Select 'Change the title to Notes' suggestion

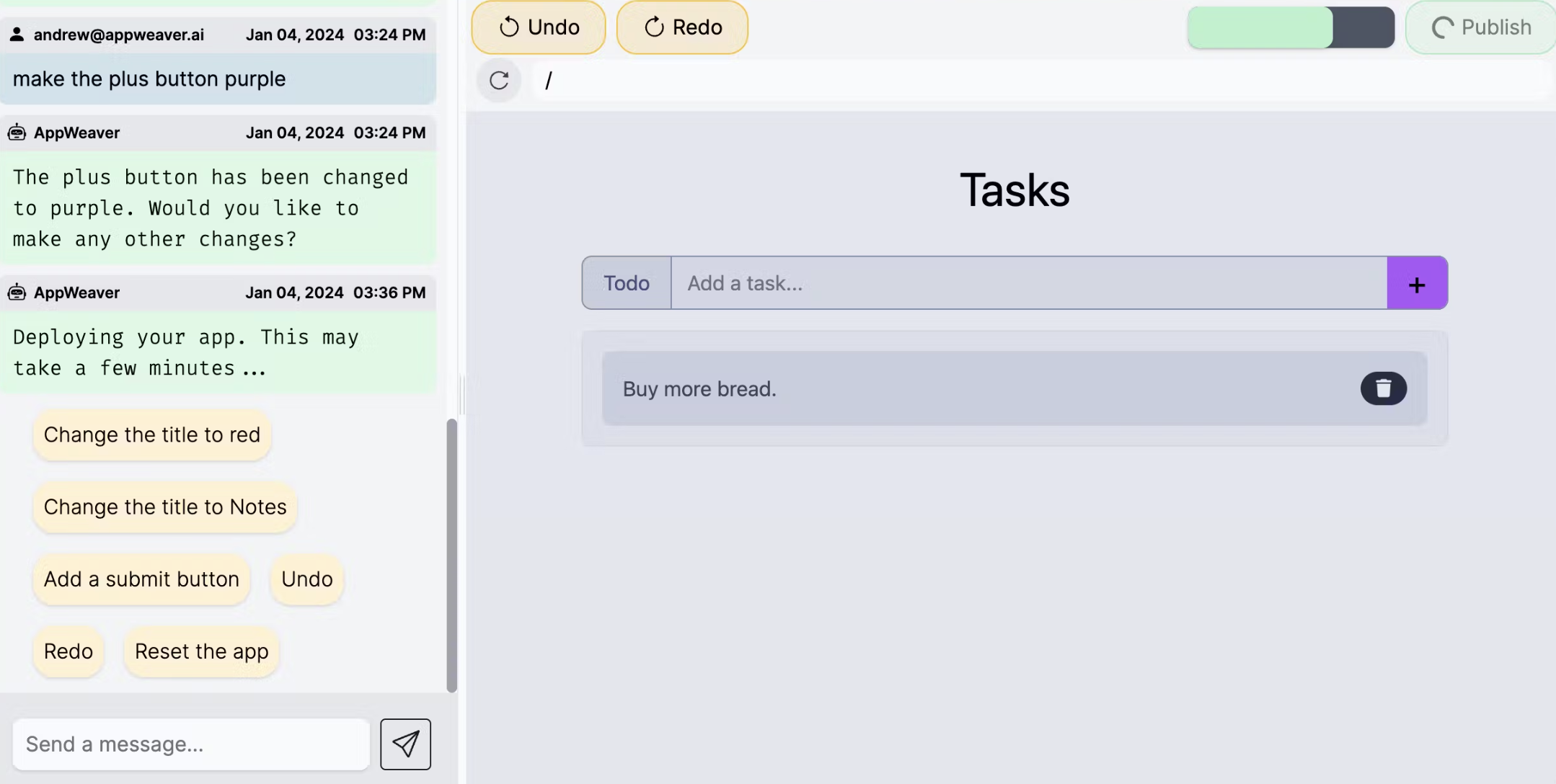(x=165, y=507)
